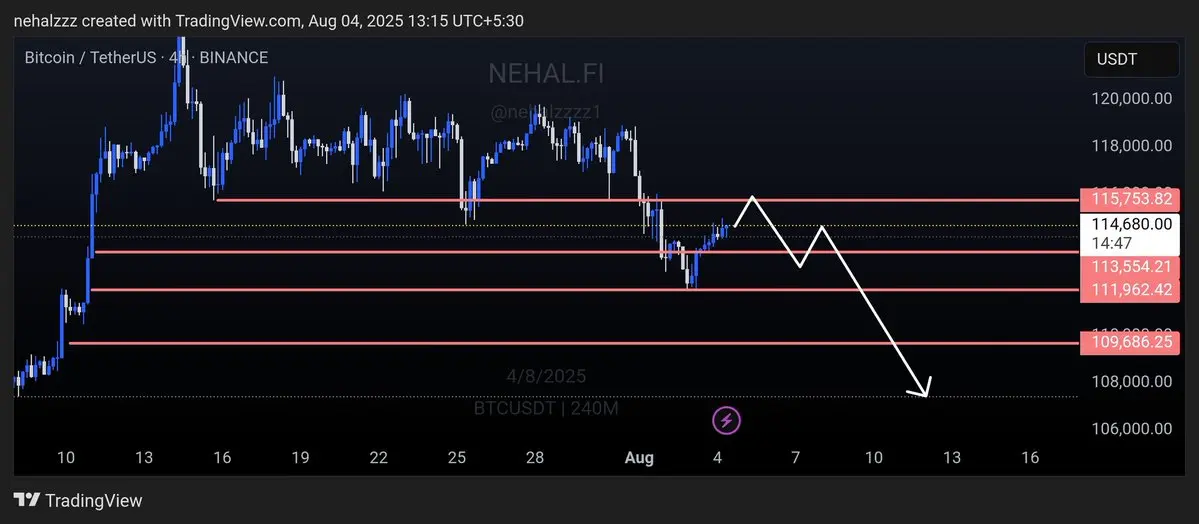Click the 115,753.82 price label
The width and height of the screenshot is (1199, 524).
tap(1129, 200)
